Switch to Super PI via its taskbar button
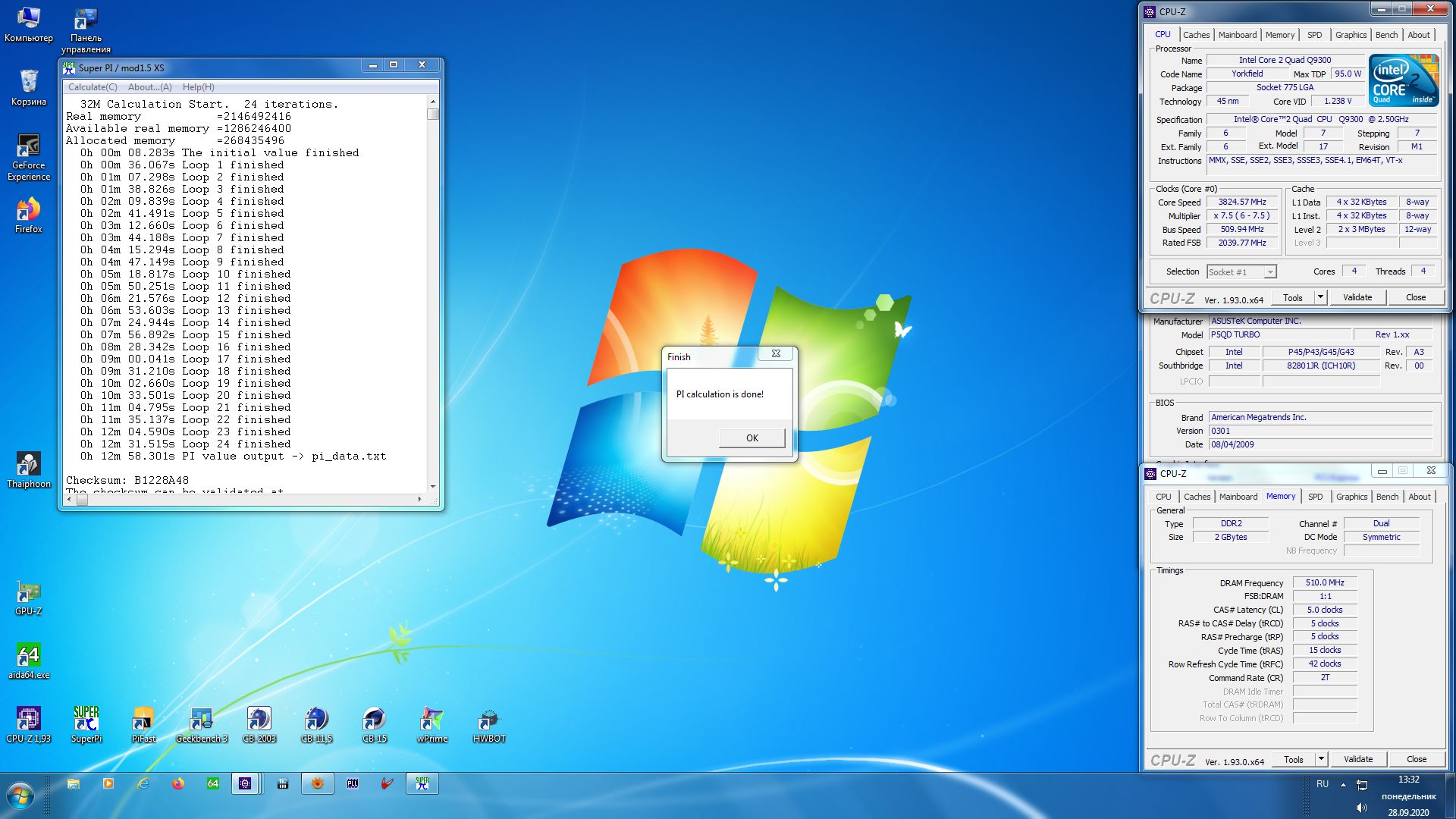1456x819 pixels. (422, 783)
